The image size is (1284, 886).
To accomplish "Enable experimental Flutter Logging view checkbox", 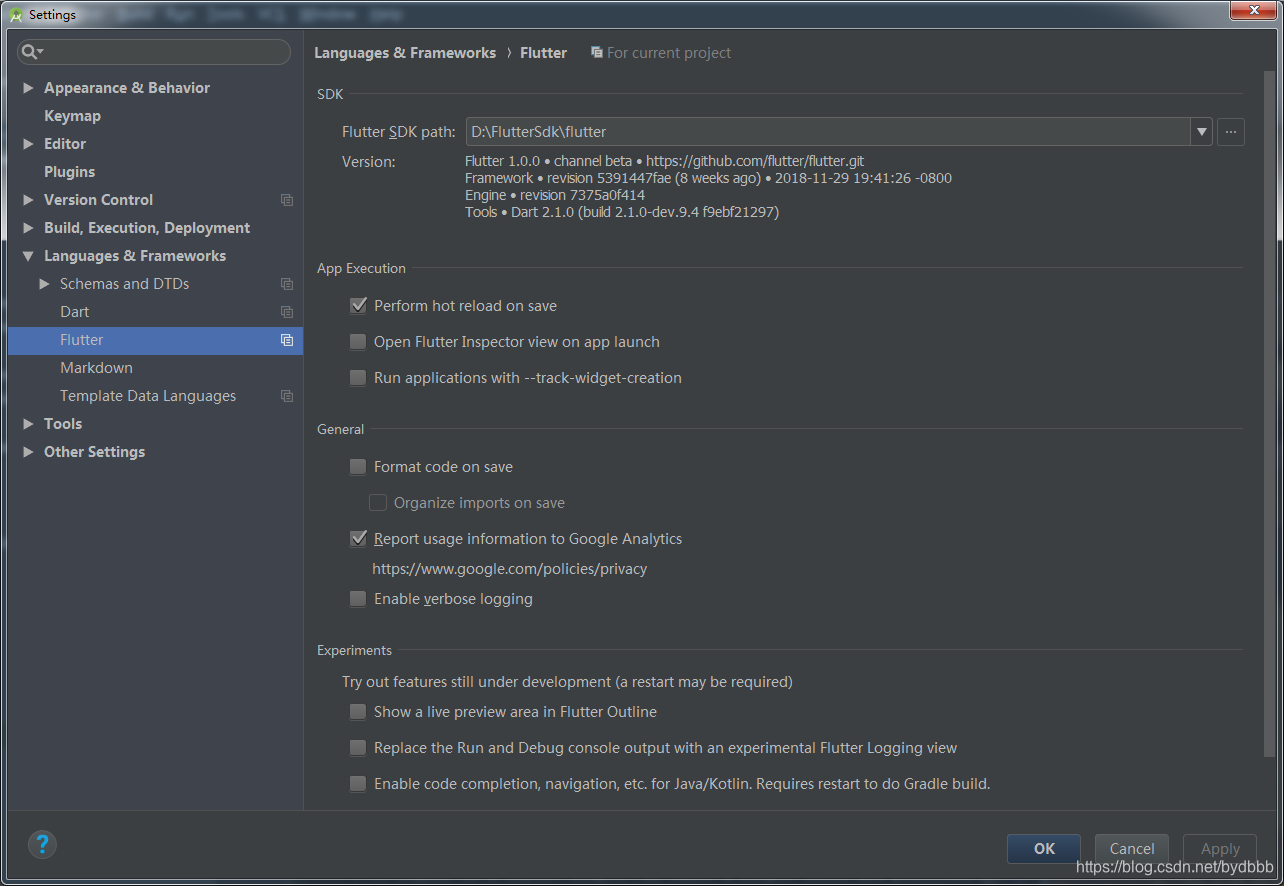I will click(358, 748).
